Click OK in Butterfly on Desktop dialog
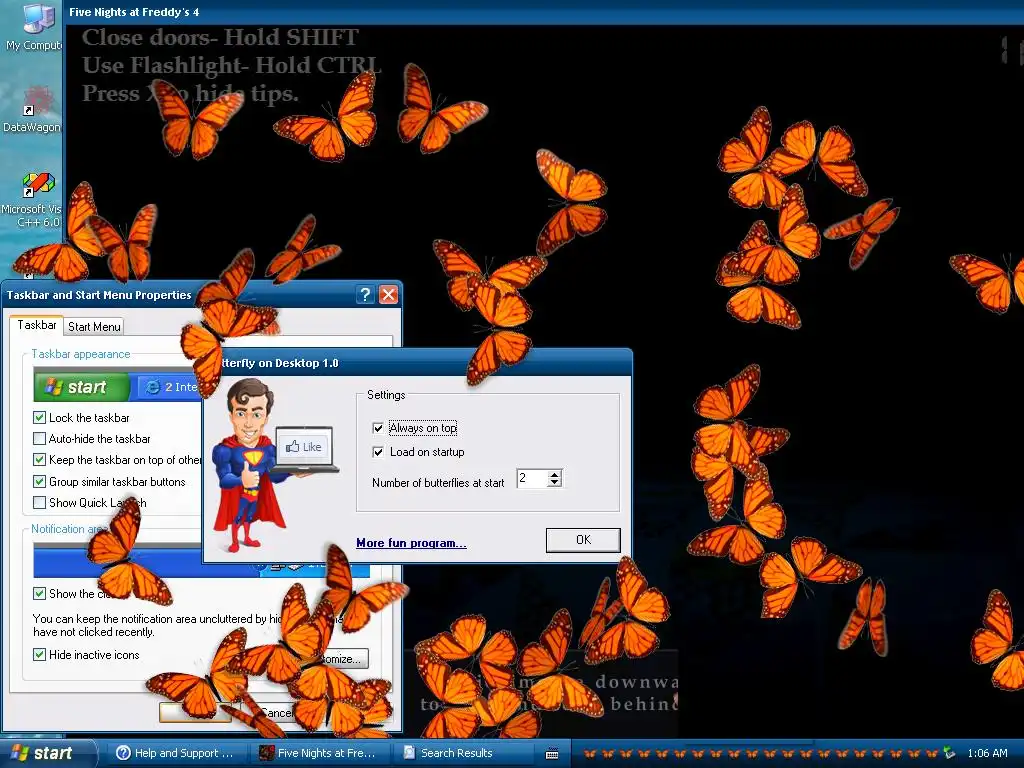This screenshot has height=768, width=1024. tap(583, 540)
